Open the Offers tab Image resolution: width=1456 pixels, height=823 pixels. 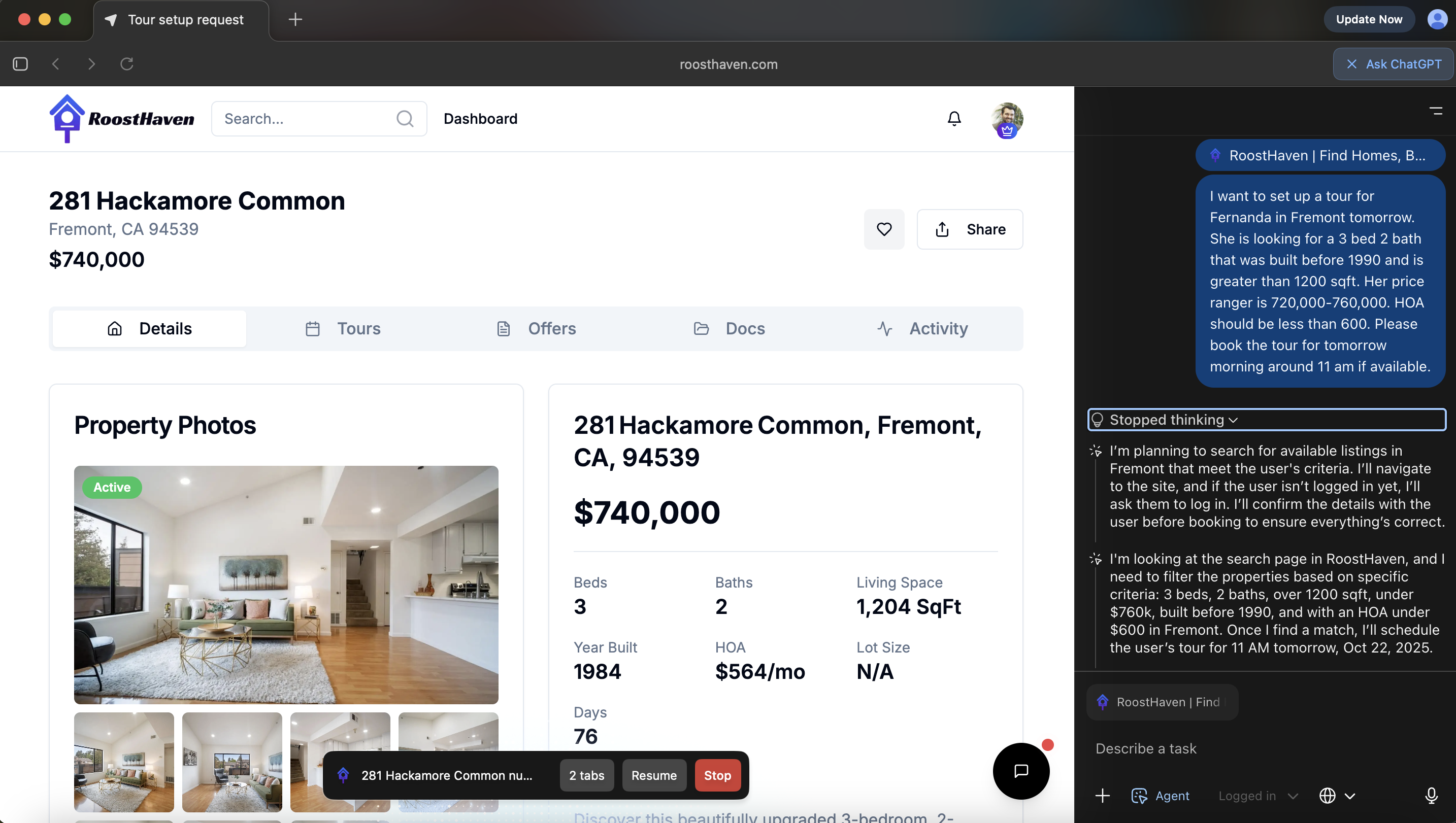coord(536,328)
